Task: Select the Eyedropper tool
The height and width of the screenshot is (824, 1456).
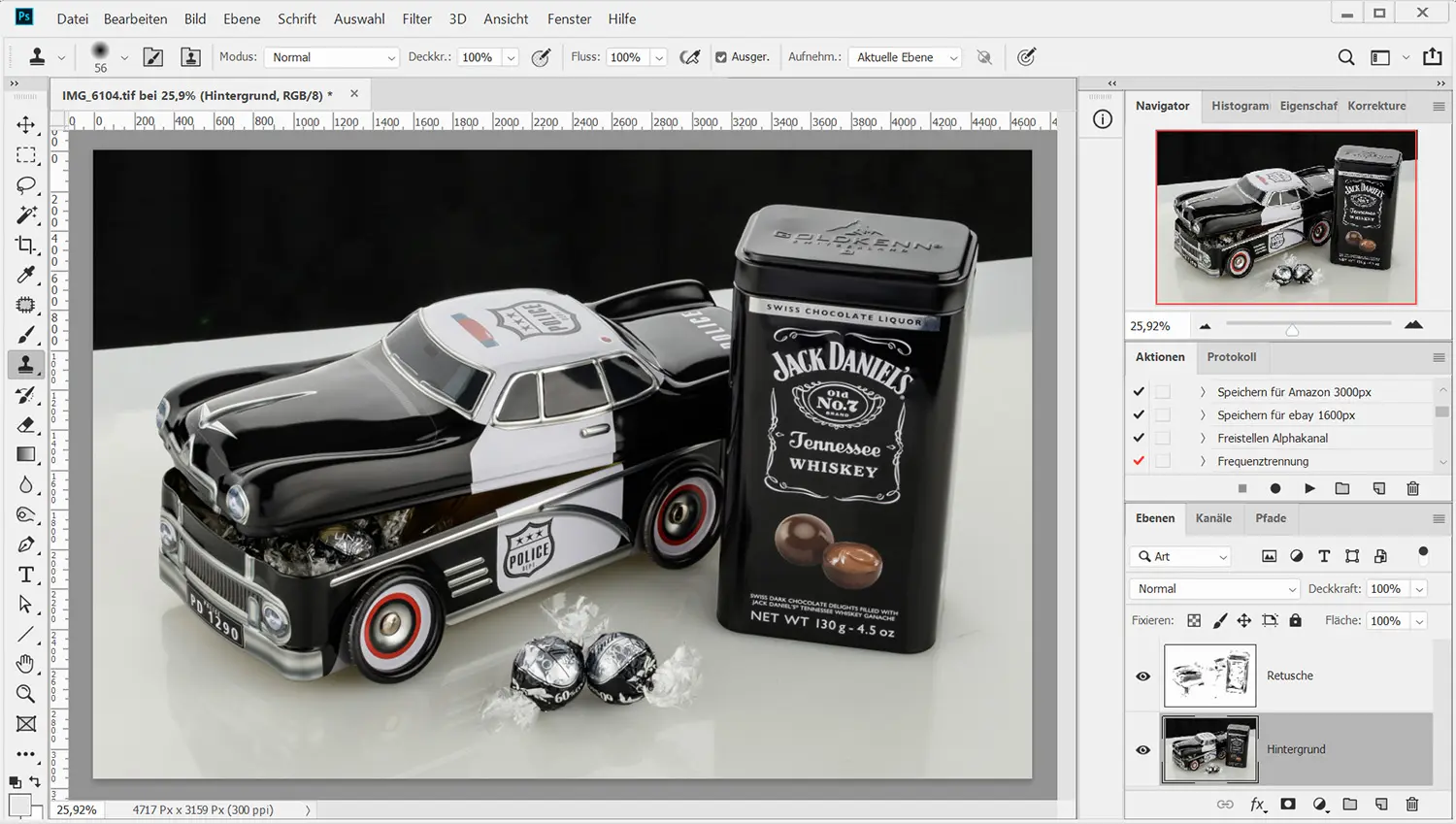Action: click(26, 276)
